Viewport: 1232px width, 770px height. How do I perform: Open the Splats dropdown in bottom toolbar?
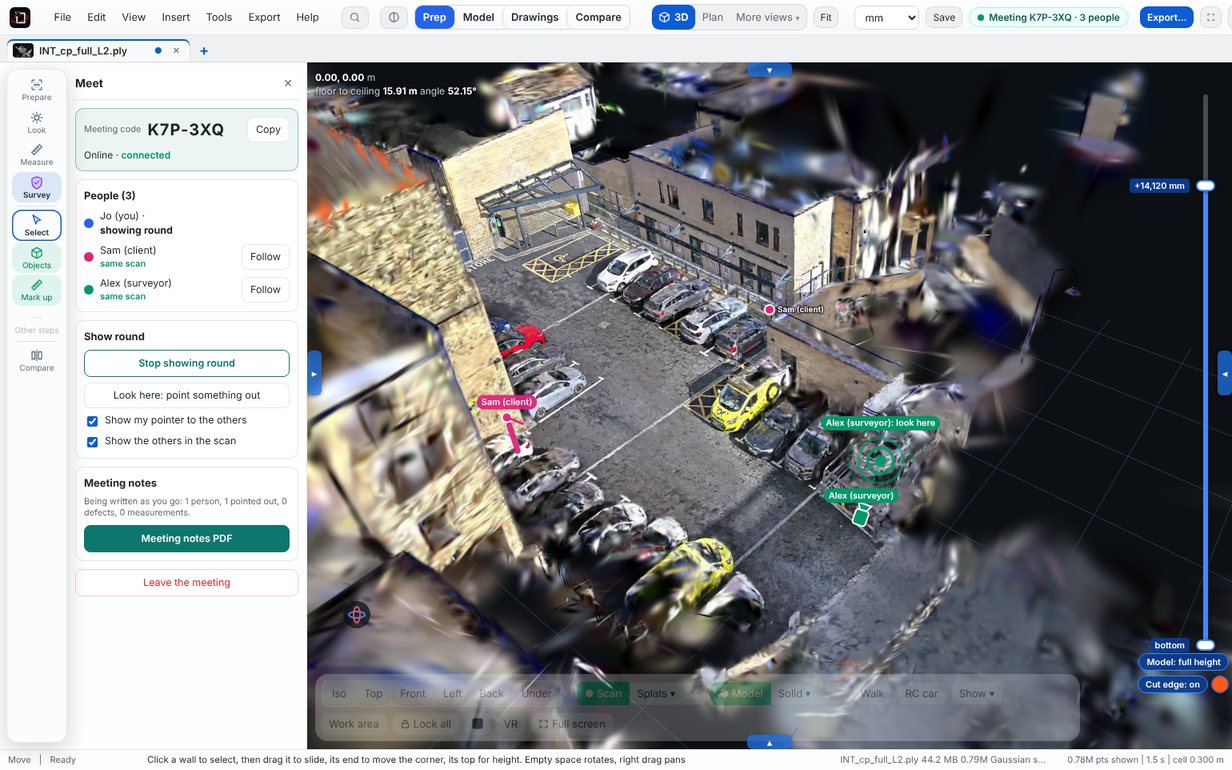(x=656, y=694)
